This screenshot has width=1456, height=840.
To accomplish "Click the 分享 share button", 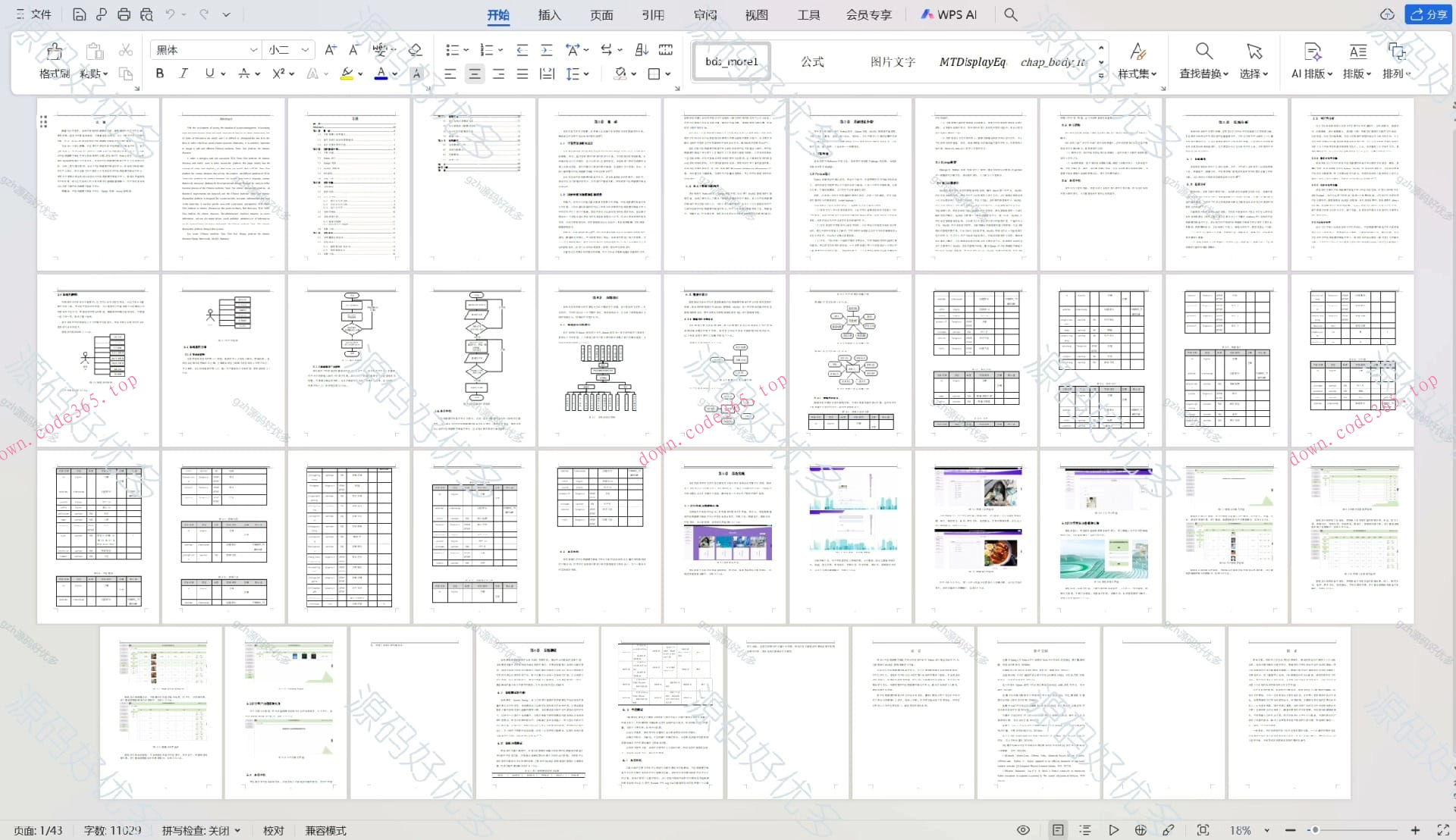I will pos(1429,14).
